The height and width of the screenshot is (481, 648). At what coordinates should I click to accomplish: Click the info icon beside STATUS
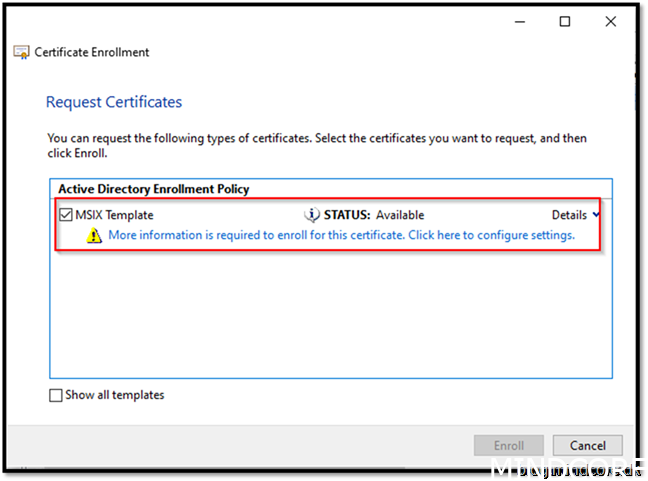311,214
